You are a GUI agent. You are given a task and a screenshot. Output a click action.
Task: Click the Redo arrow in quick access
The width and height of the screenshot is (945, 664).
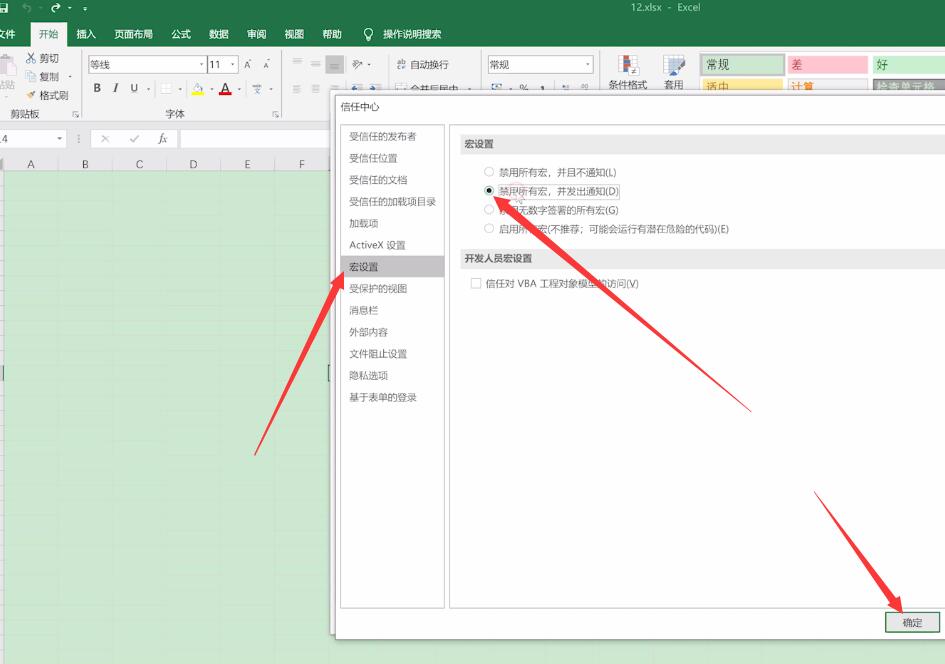coord(55,8)
